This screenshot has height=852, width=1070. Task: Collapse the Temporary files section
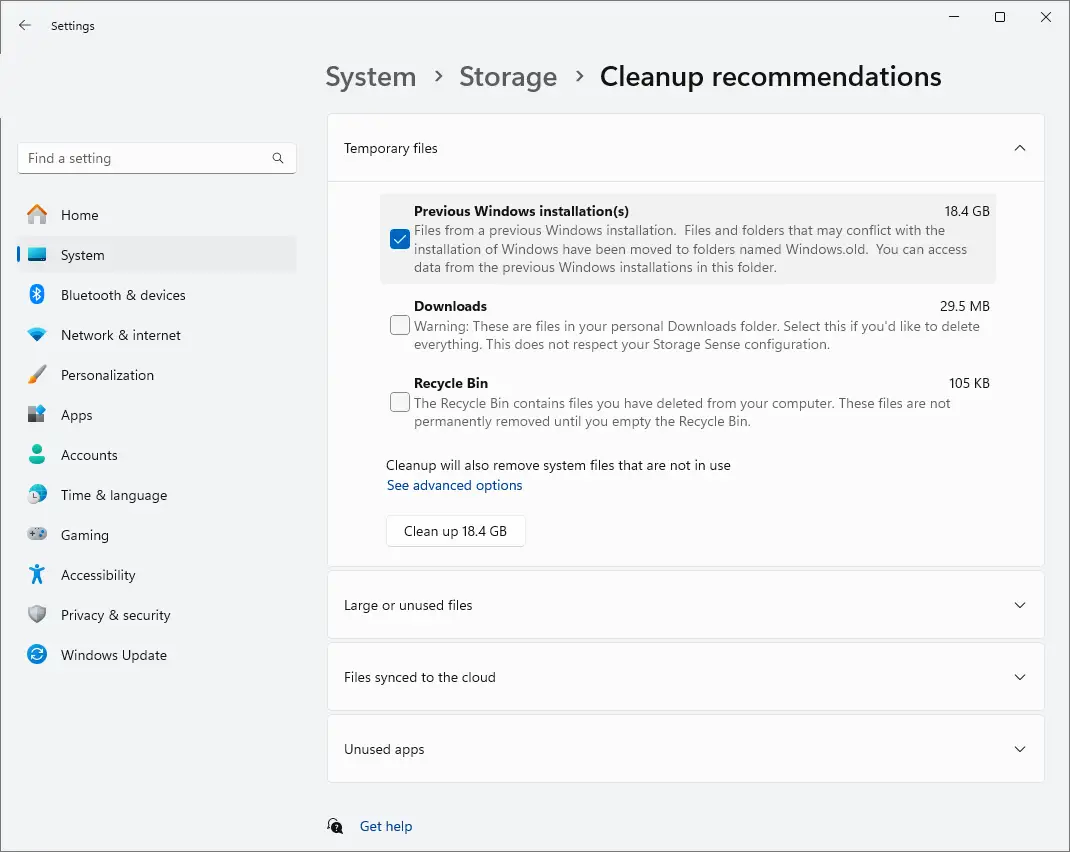point(1020,148)
